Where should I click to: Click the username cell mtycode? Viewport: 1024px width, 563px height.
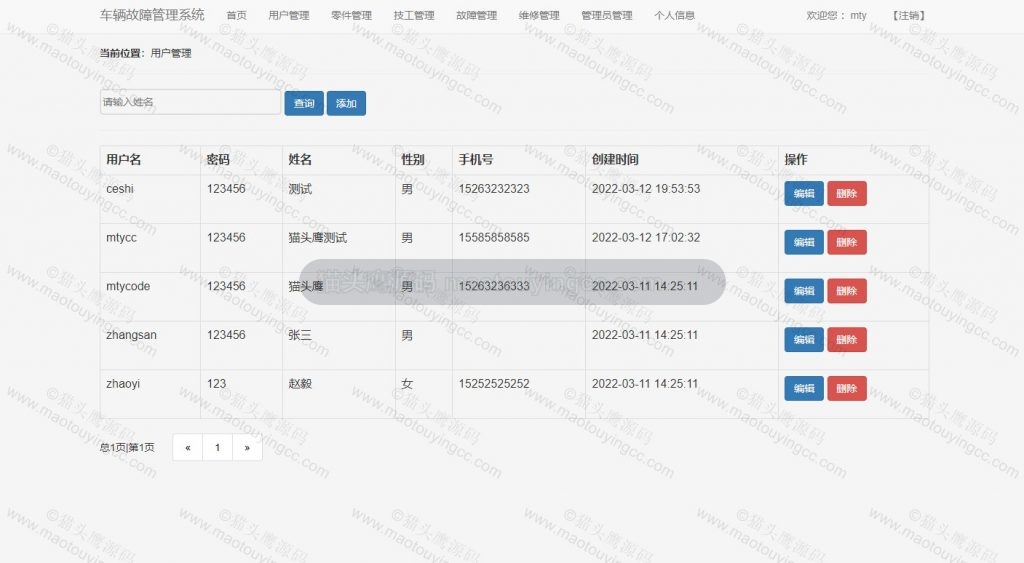[x=128, y=286]
